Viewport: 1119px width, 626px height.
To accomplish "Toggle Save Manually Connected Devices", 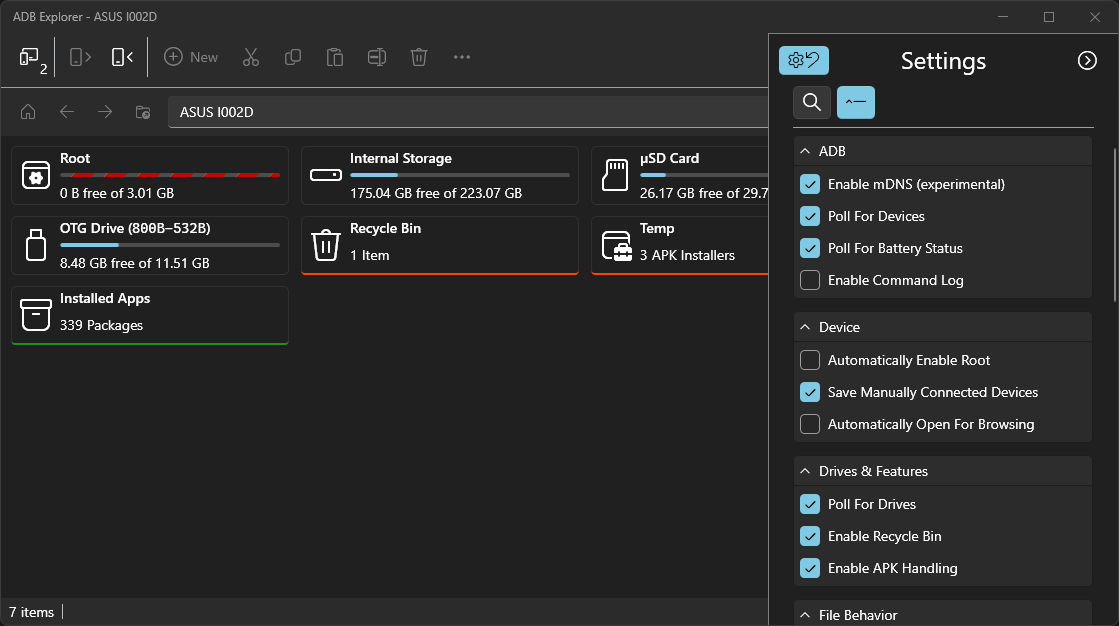I will [x=810, y=392].
